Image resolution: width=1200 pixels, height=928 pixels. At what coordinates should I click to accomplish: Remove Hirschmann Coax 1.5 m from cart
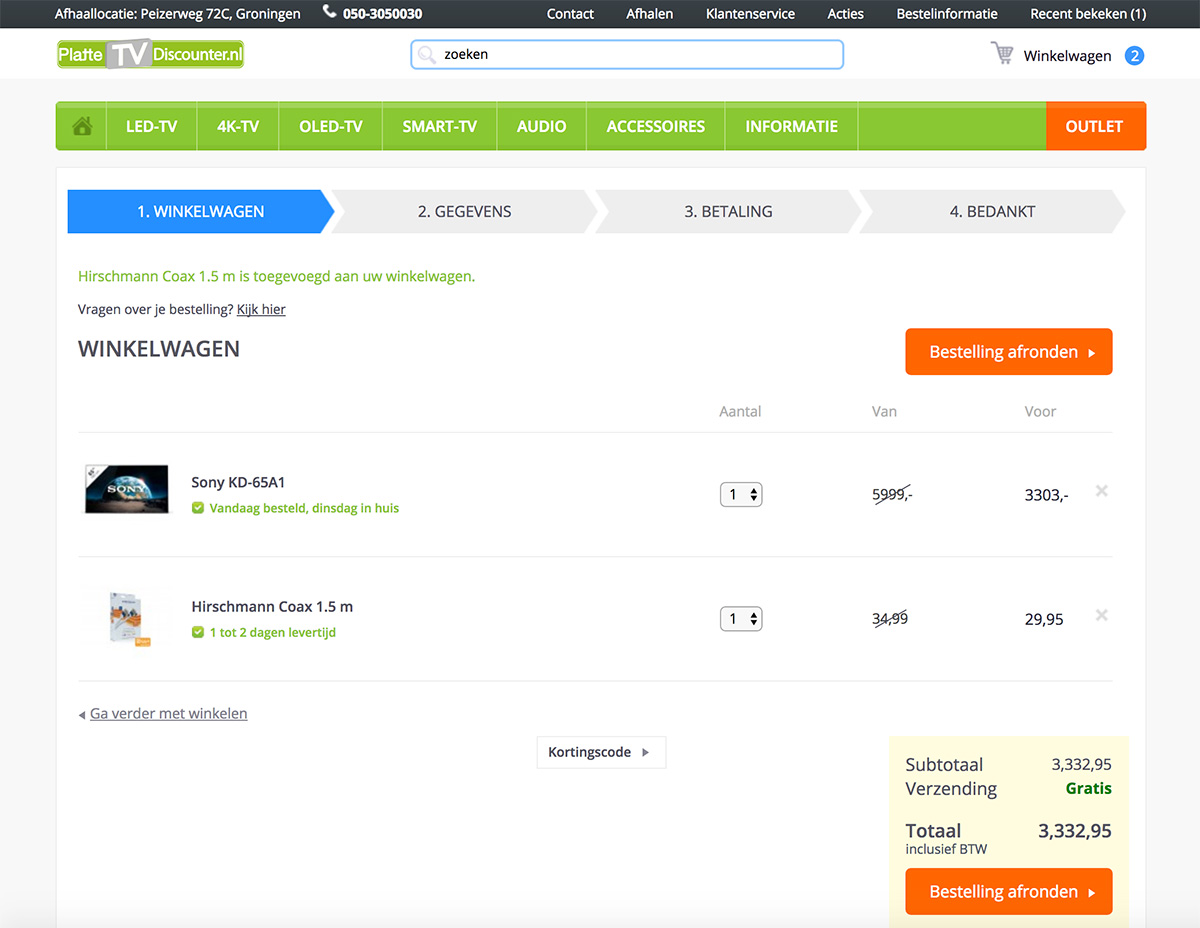coord(1101,615)
